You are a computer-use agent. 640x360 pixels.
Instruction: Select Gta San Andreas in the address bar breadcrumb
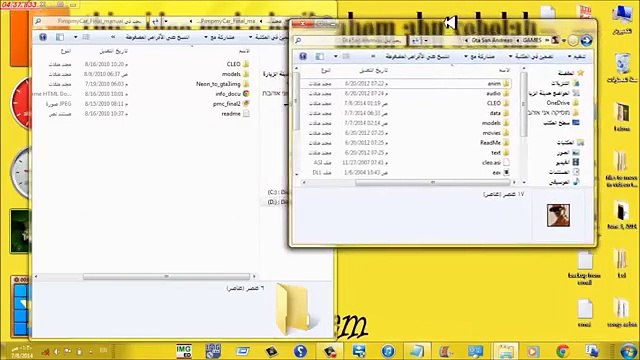tap(492, 40)
